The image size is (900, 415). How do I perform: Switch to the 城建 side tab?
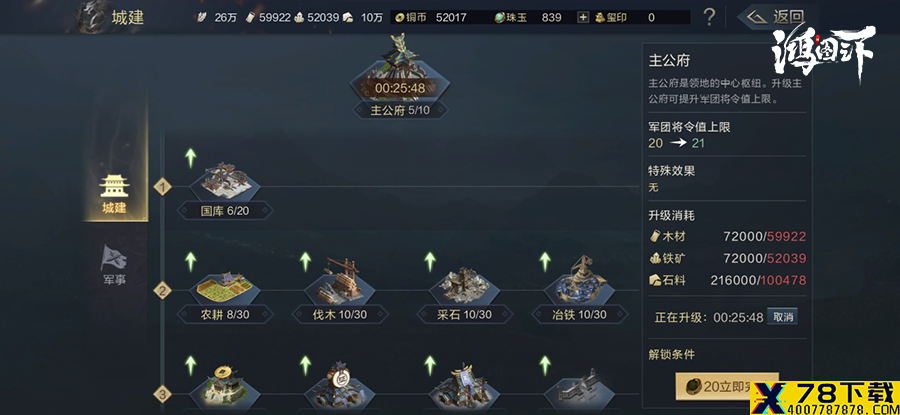[x=115, y=193]
